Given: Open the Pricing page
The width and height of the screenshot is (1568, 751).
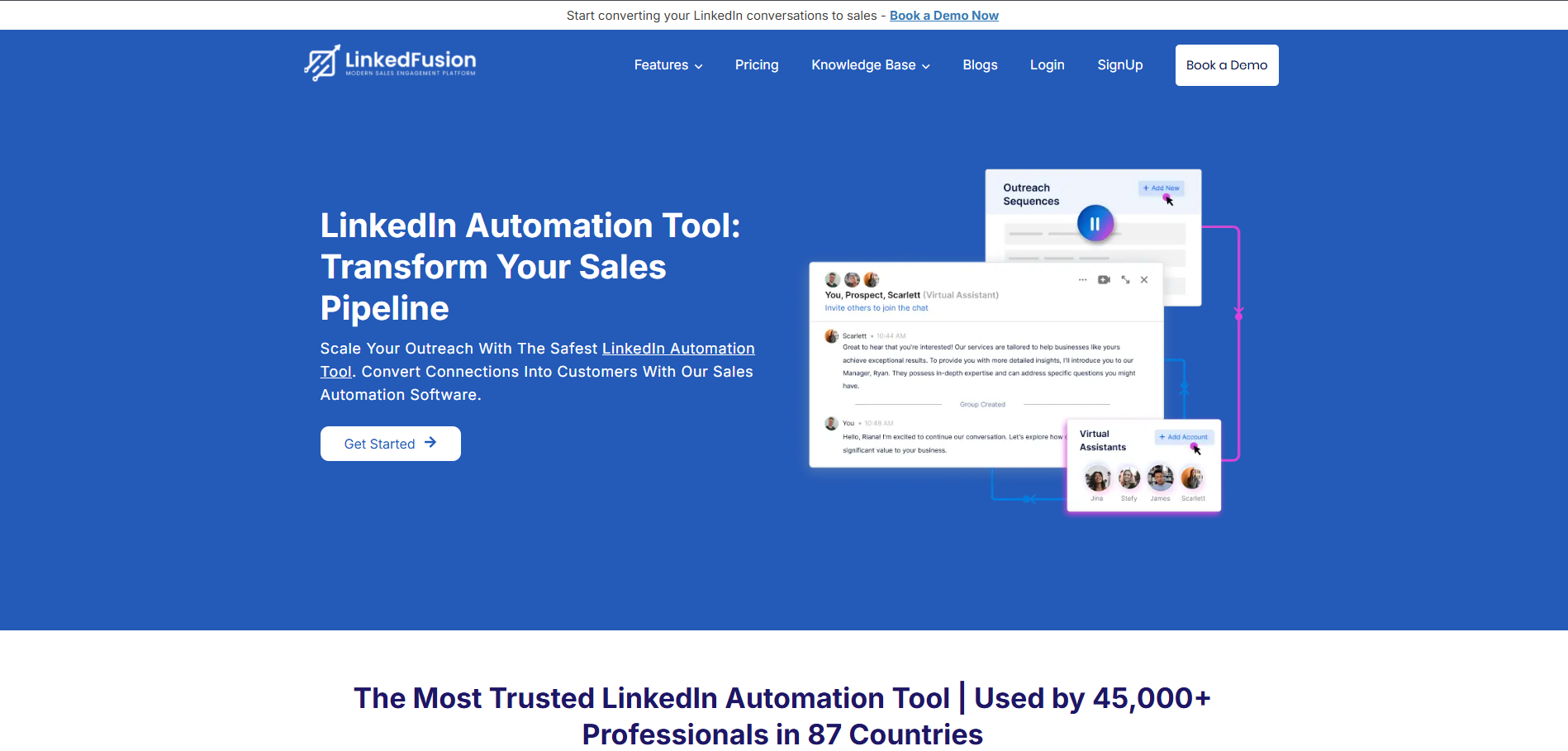Looking at the screenshot, I should click(x=757, y=65).
